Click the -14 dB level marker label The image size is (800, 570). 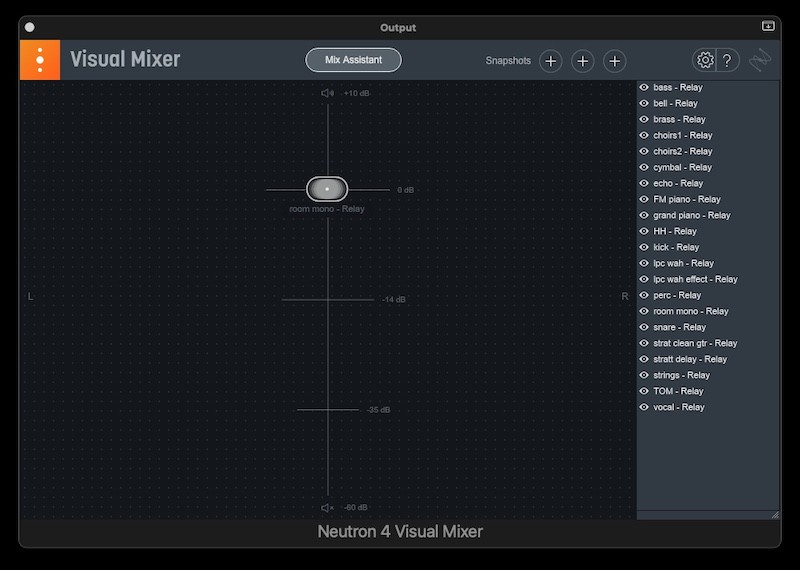coord(394,300)
